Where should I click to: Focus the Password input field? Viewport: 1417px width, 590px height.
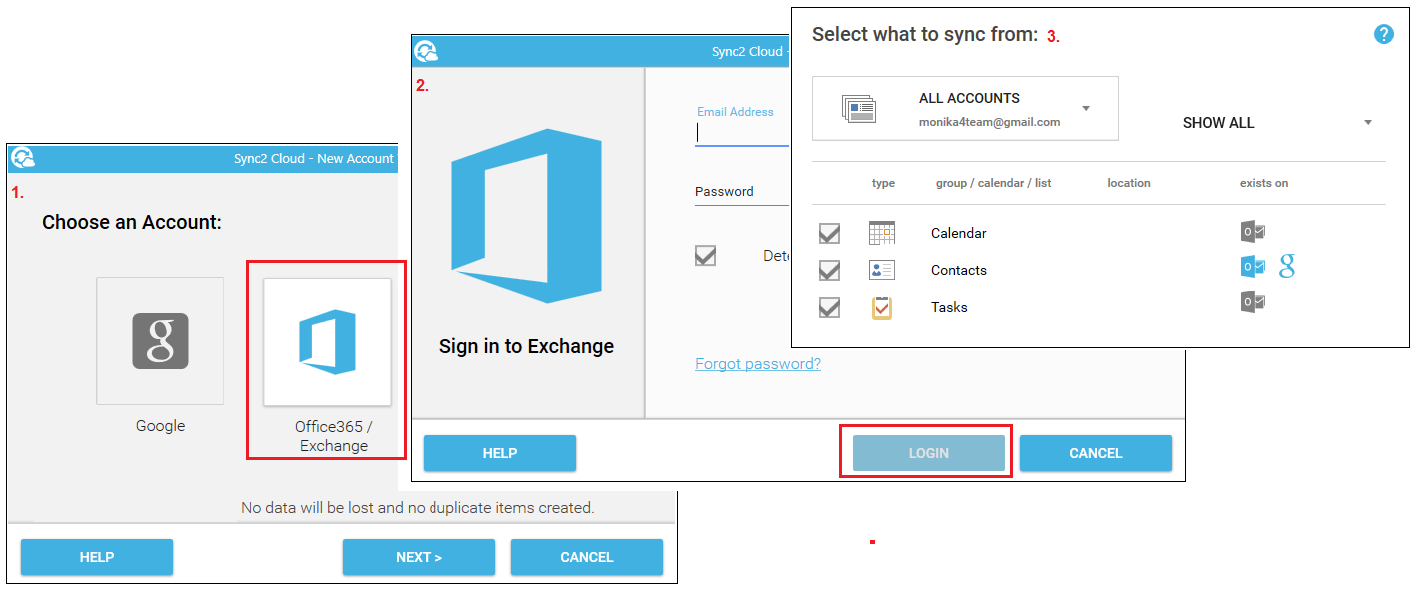click(743, 192)
